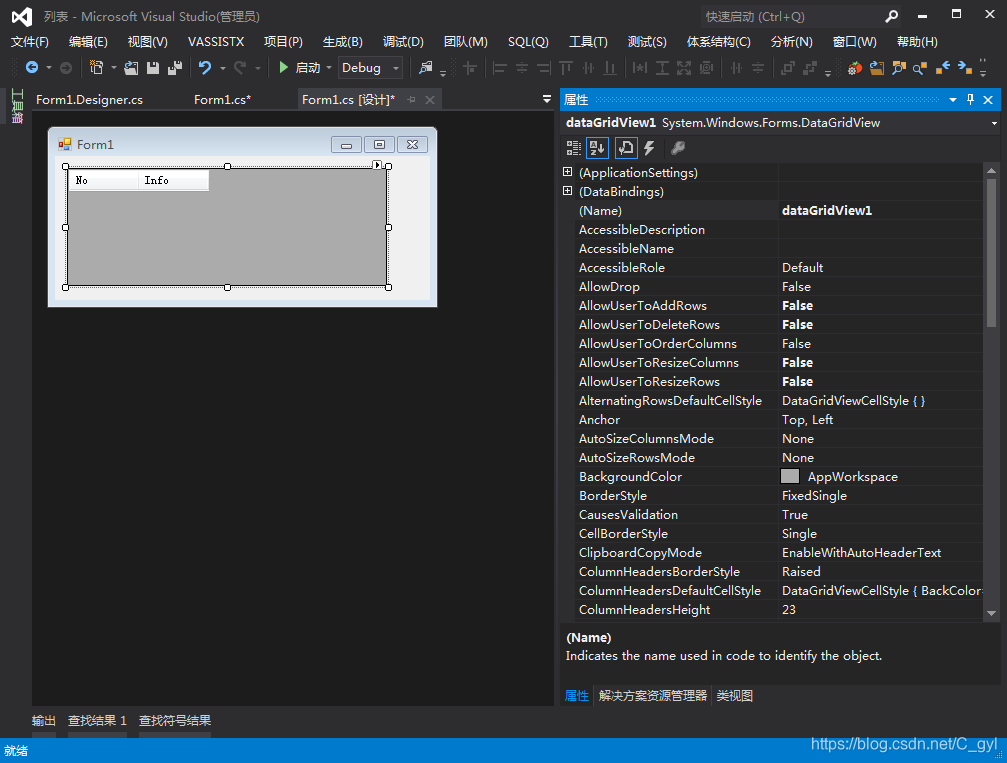
Task: Show the Properties page icon
Action: click(626, 148)
